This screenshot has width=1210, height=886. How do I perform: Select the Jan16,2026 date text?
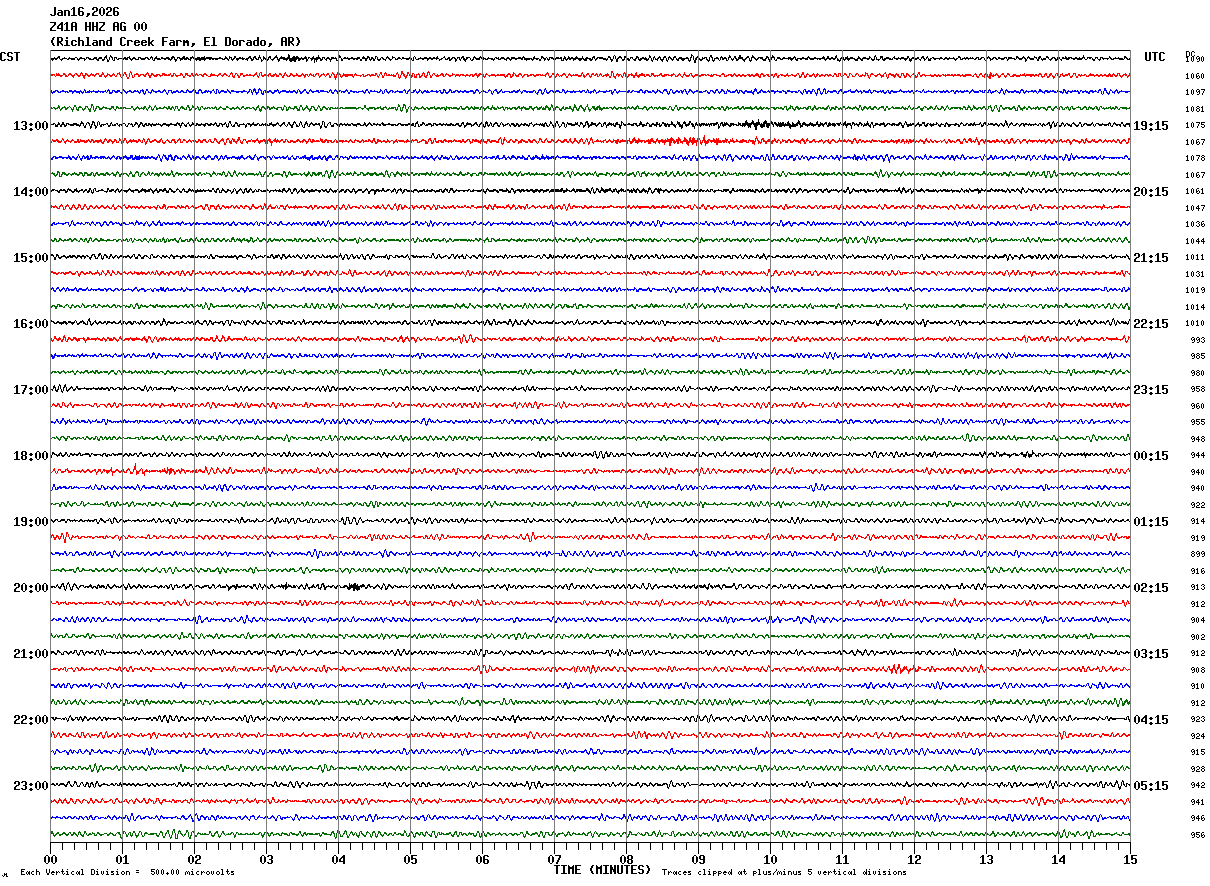(x=84, y=12)
